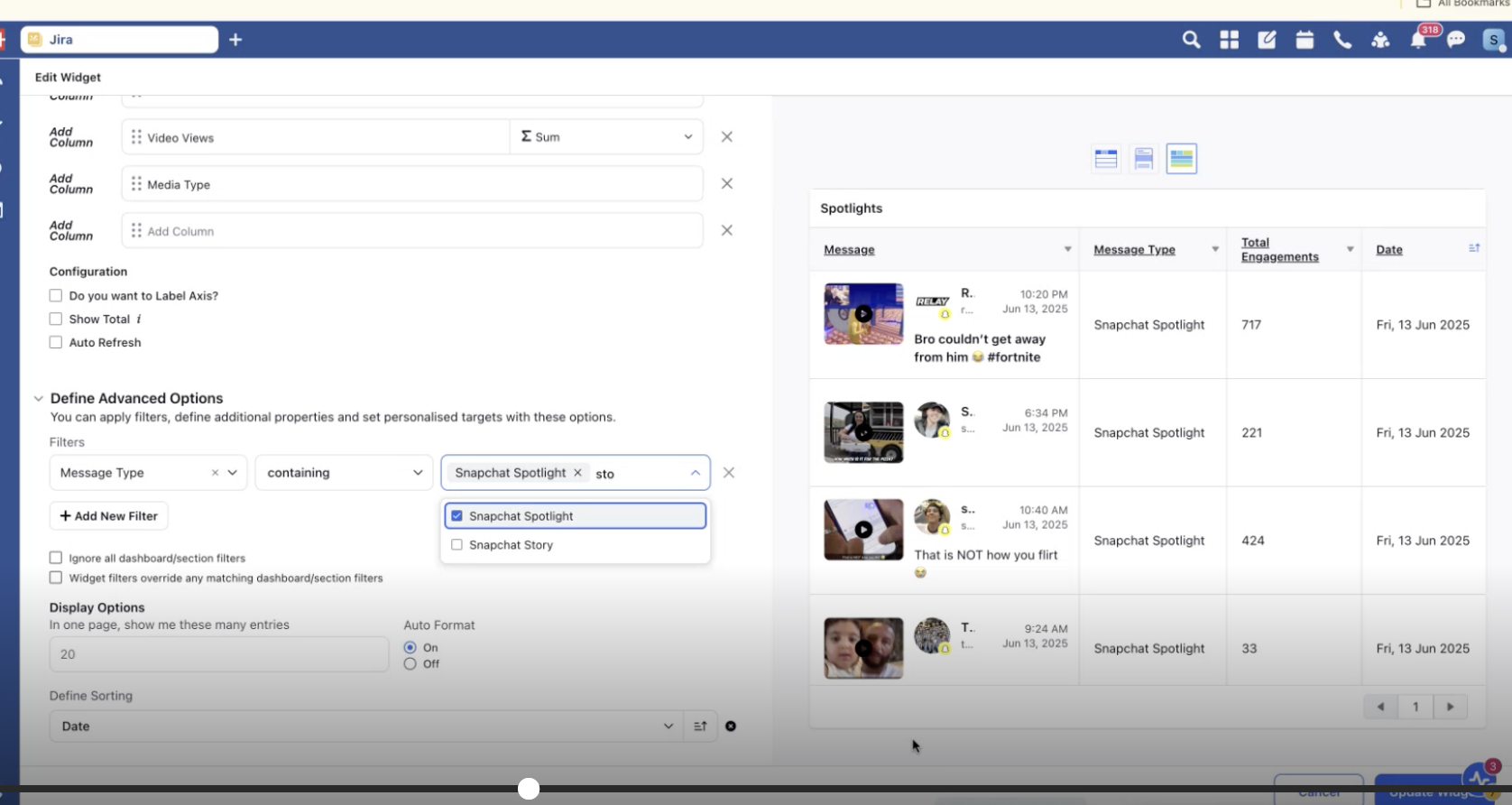Clear the Message Type filter field
The height and width of the screenshot is (805, 1512).
point(215,473)
